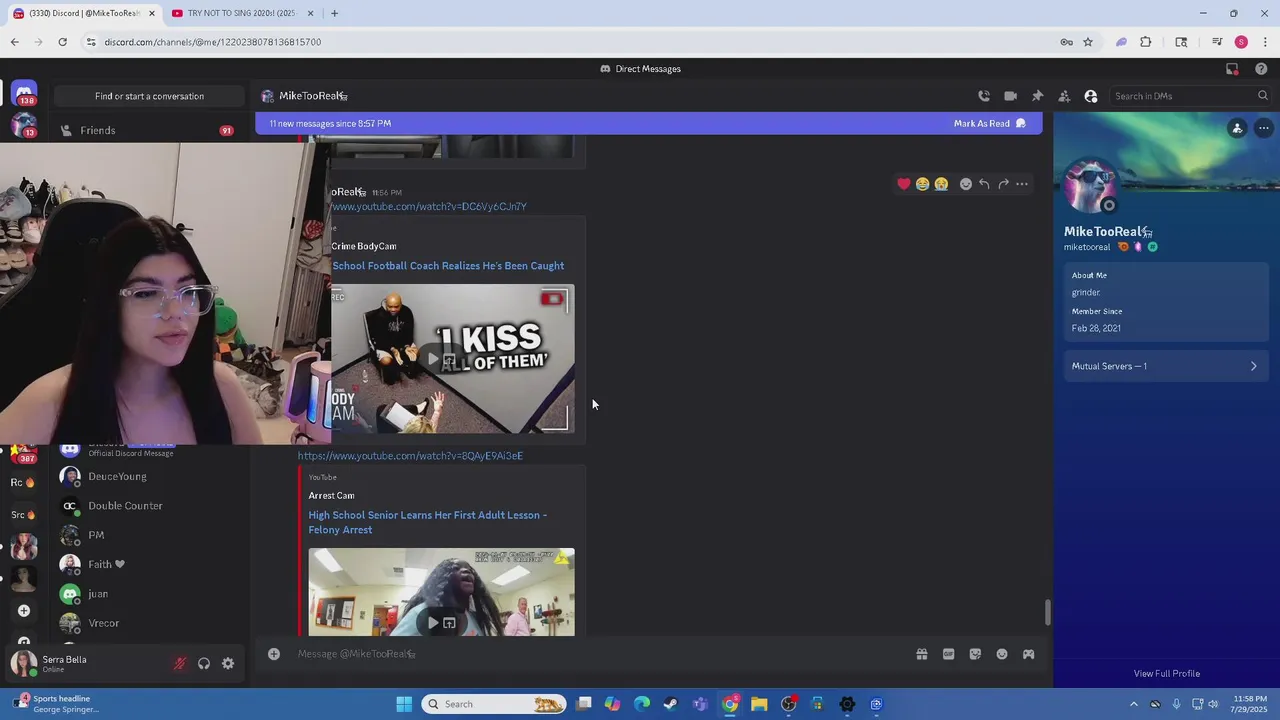The image size is (1280, 720).
Task: Bookmark this page with the star icon
Action: pos(1088,42)
